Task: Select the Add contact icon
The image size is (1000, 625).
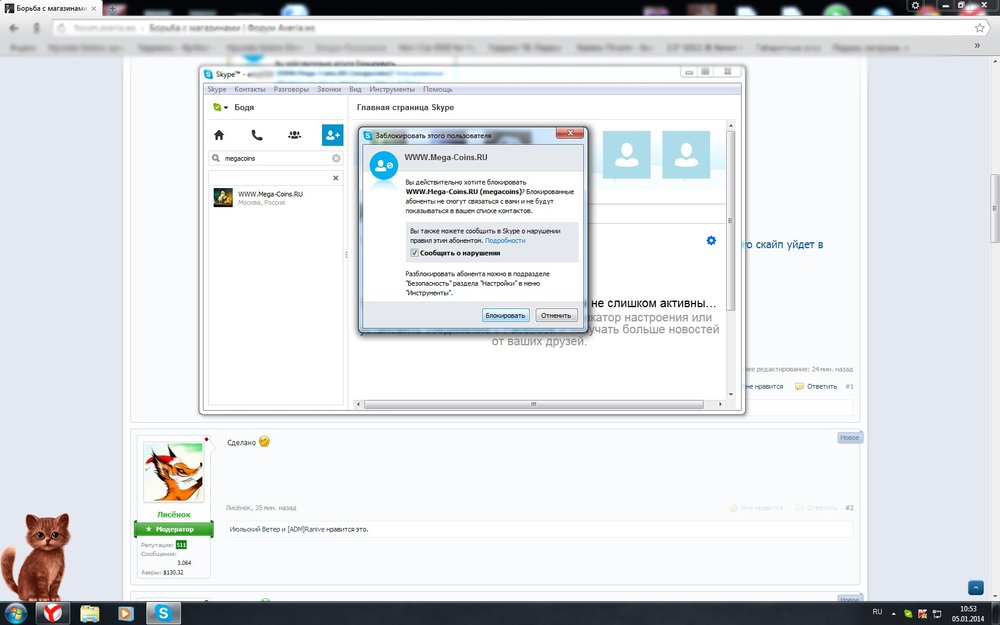Action: click(x=332, y=135)
